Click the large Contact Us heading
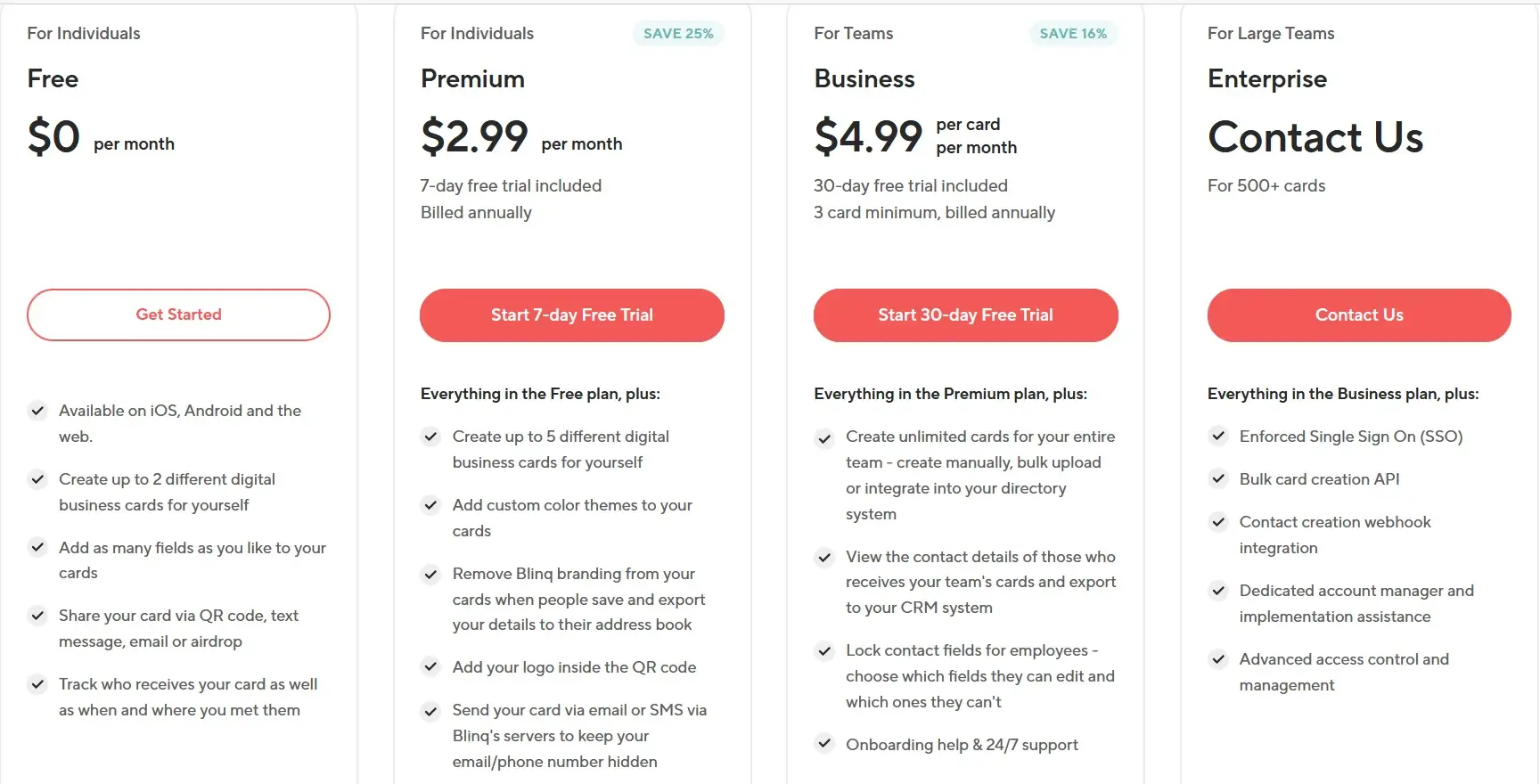1540x784 pixels. pos(1315,137)
